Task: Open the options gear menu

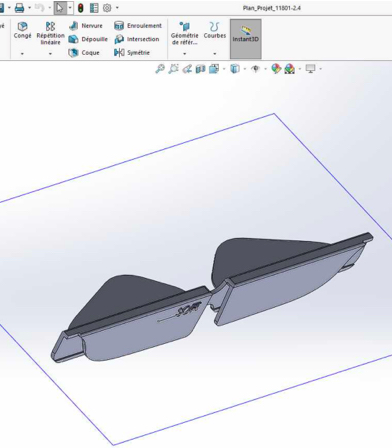Action: 107,8
